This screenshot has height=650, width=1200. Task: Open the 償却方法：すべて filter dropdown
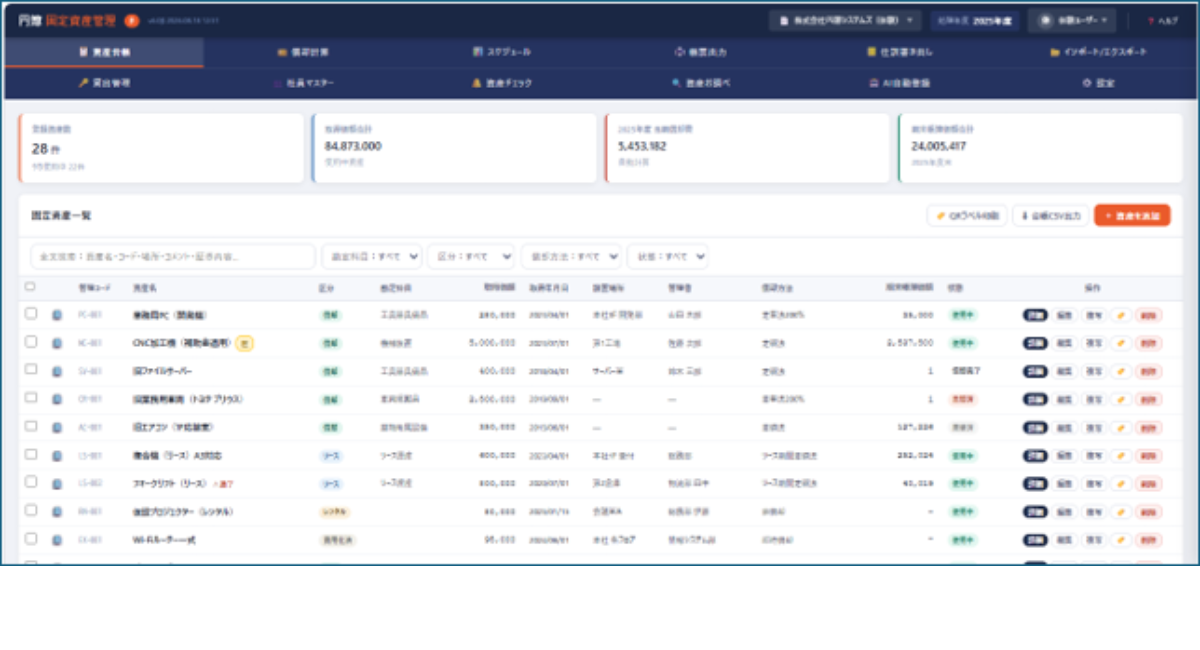pyautogui.click(x=571, y=257)
